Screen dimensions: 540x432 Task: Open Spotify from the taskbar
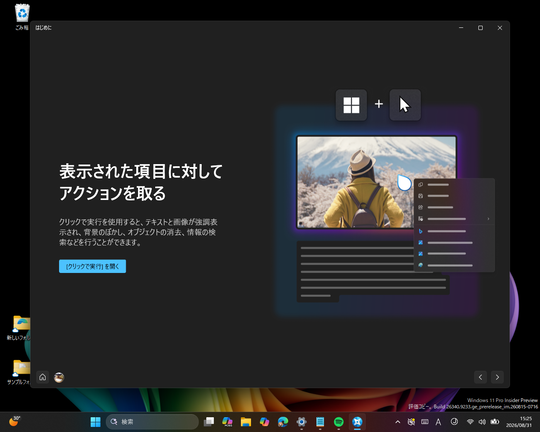pos(339,422)
